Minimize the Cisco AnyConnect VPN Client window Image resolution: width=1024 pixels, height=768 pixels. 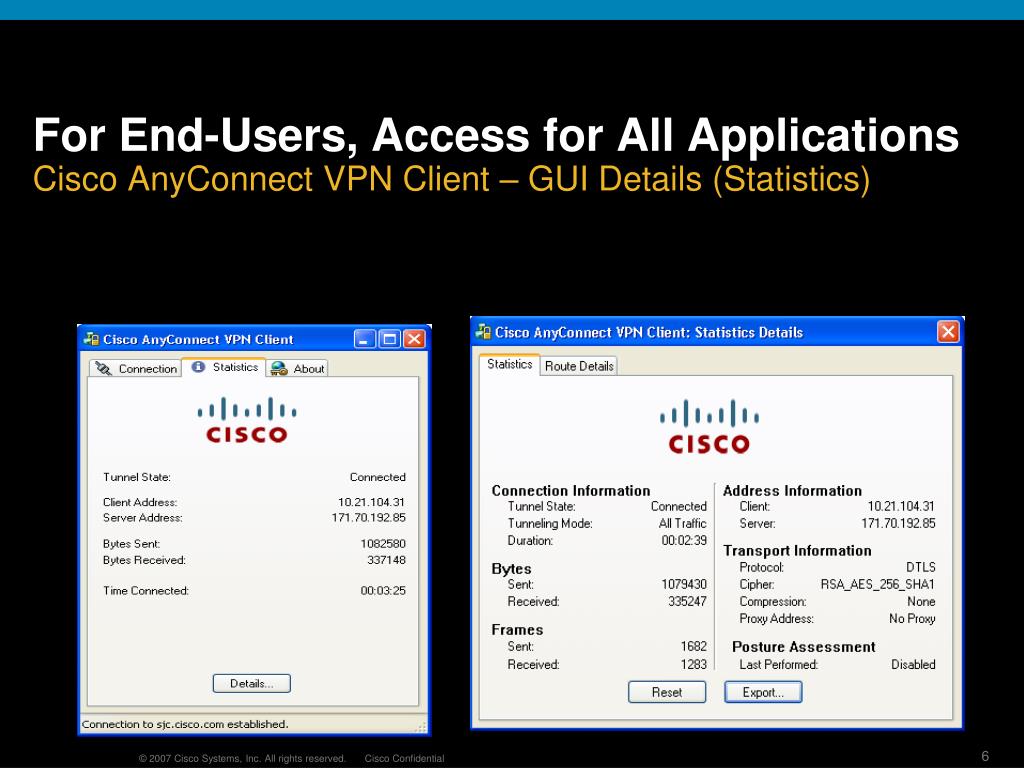tap(364, 339)
